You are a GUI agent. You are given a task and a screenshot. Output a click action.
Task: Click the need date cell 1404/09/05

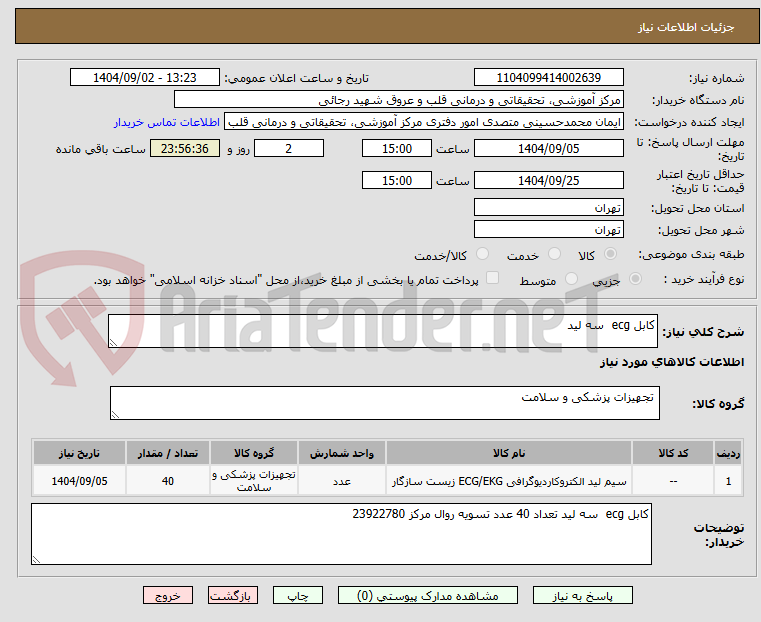pos(79,481)
